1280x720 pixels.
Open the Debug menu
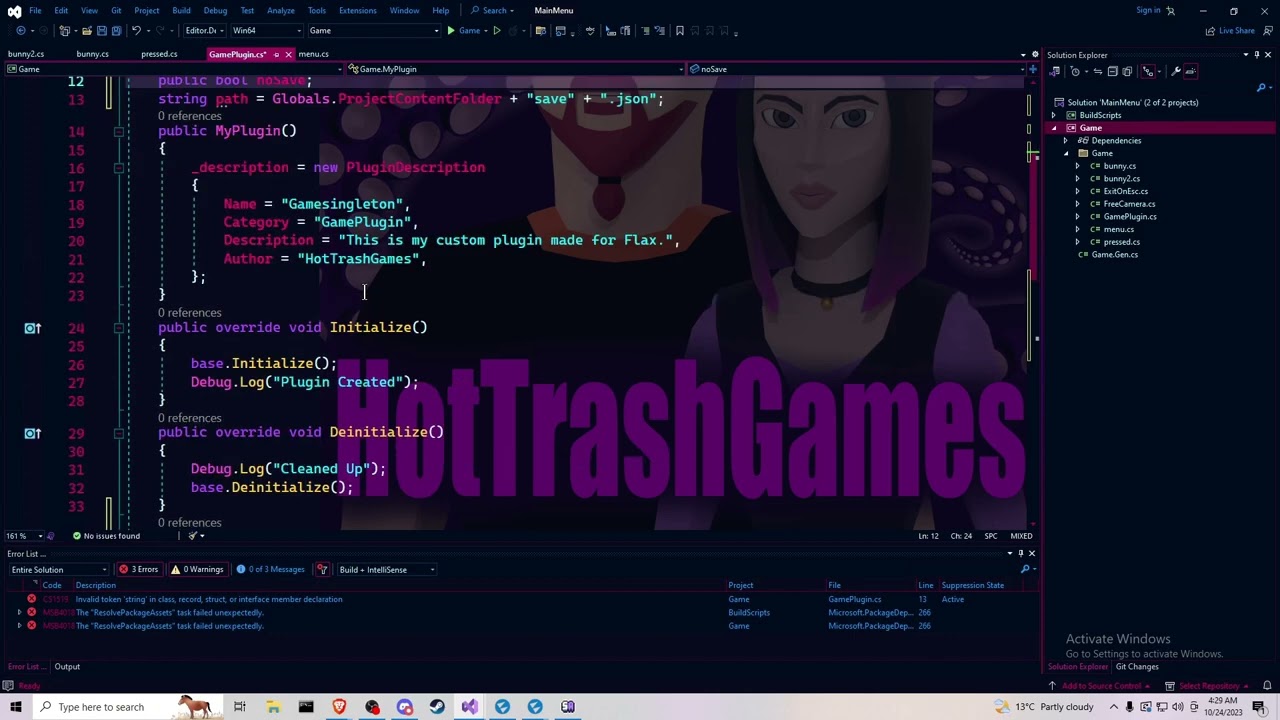[215, 10]
